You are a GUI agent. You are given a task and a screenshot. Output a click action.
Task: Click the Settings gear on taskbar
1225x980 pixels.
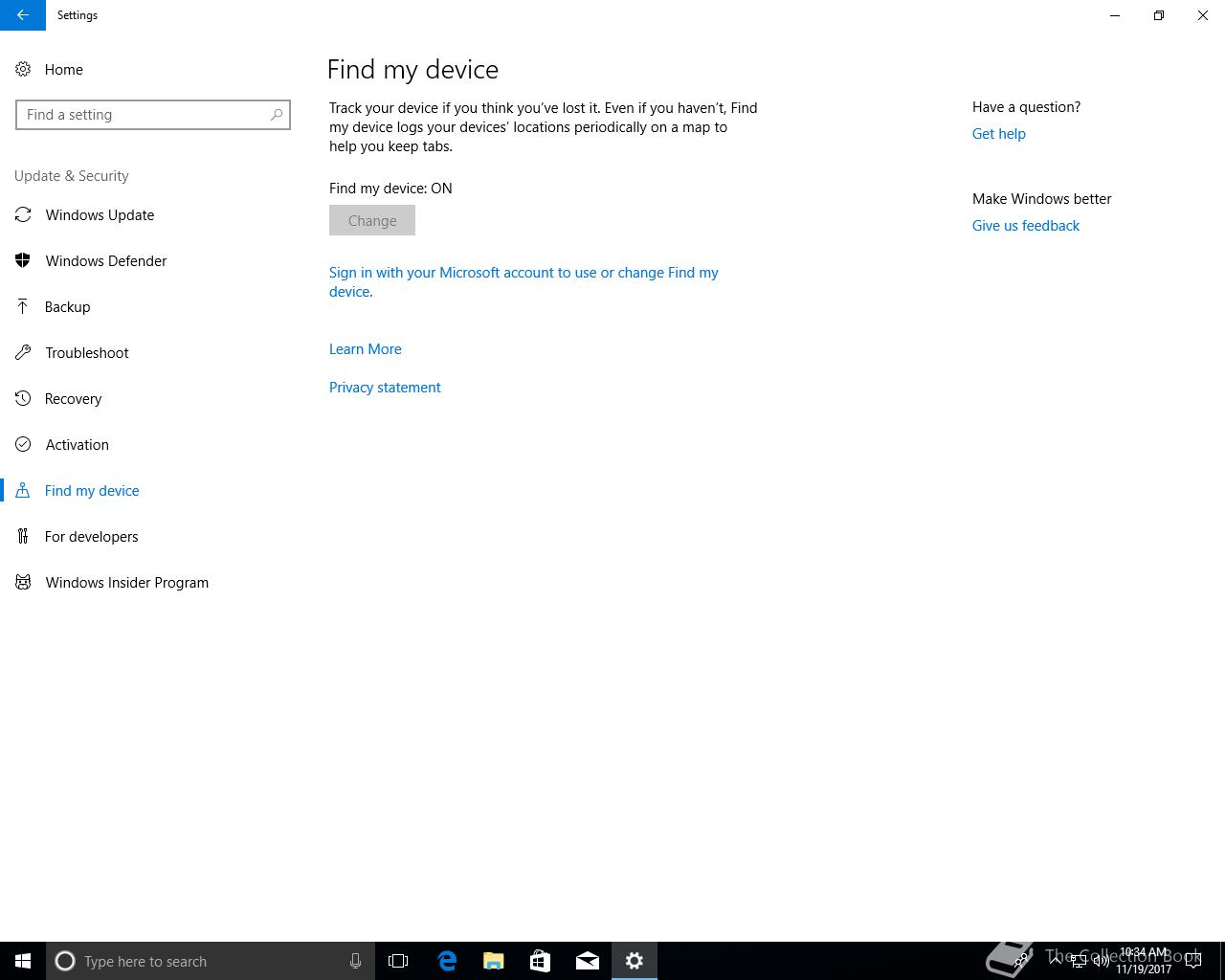click(635, 961)
